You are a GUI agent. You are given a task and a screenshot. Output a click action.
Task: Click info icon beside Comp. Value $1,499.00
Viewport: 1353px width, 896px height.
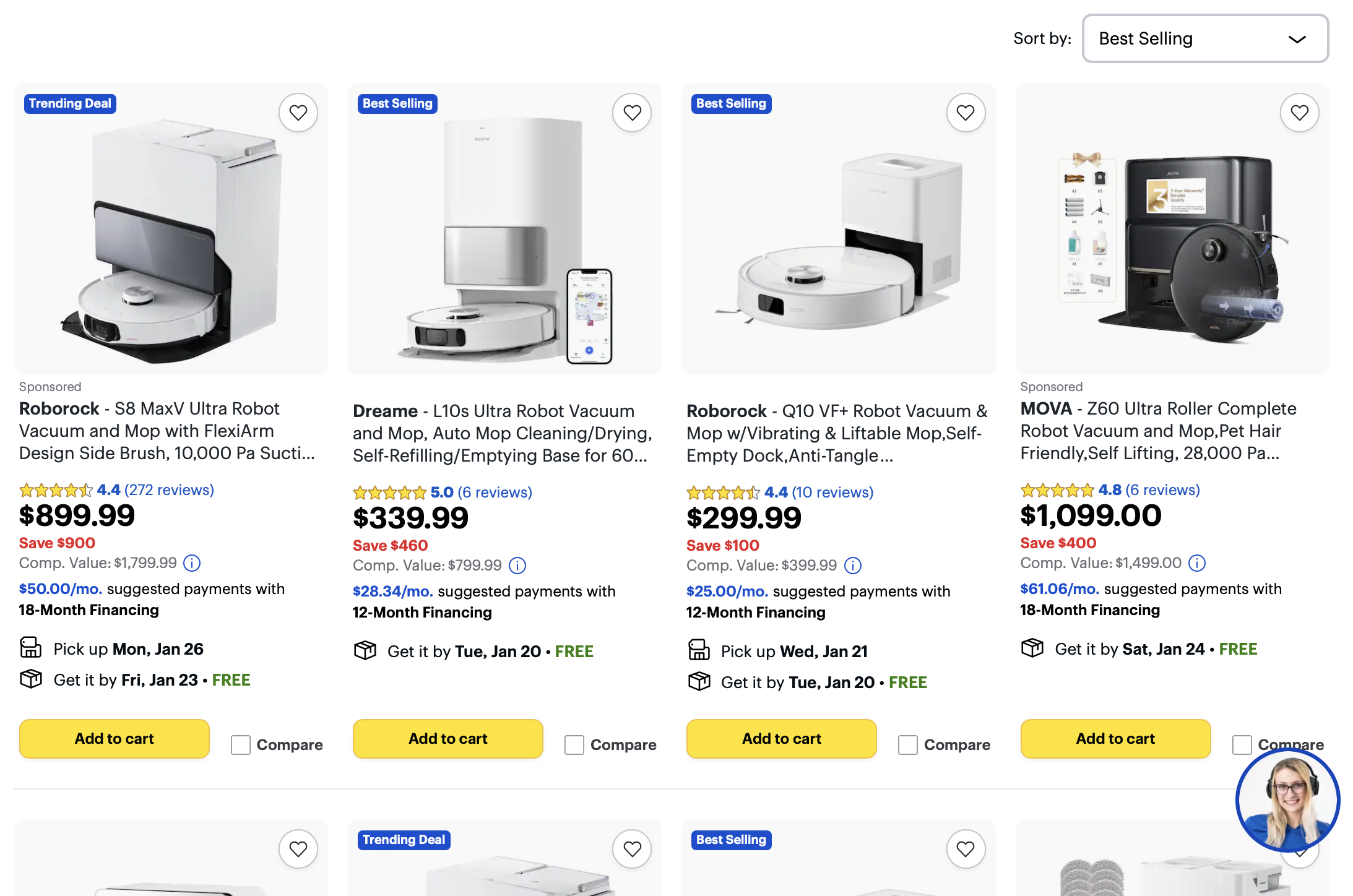click(x=1196, y=563)
